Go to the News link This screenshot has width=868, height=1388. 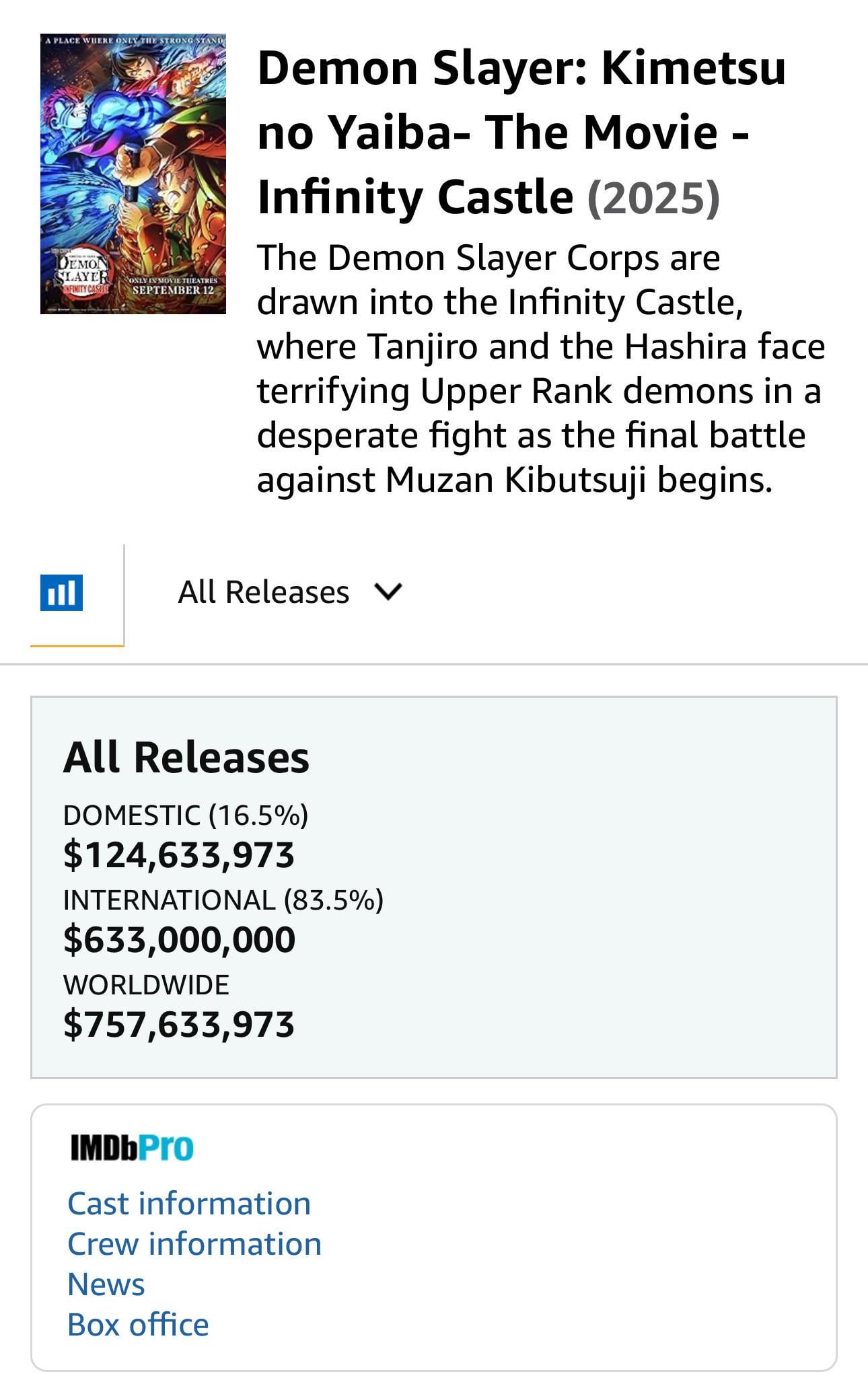pyautogui.click(x=106, y=1284)
